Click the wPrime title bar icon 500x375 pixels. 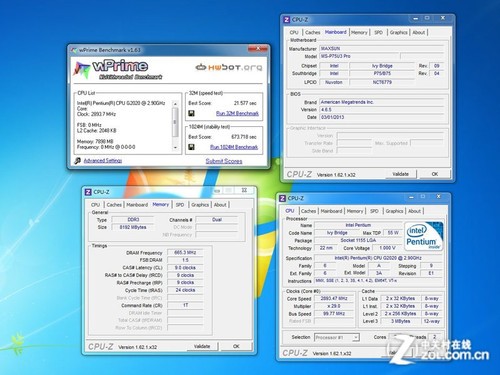click(x=74, y=50)
